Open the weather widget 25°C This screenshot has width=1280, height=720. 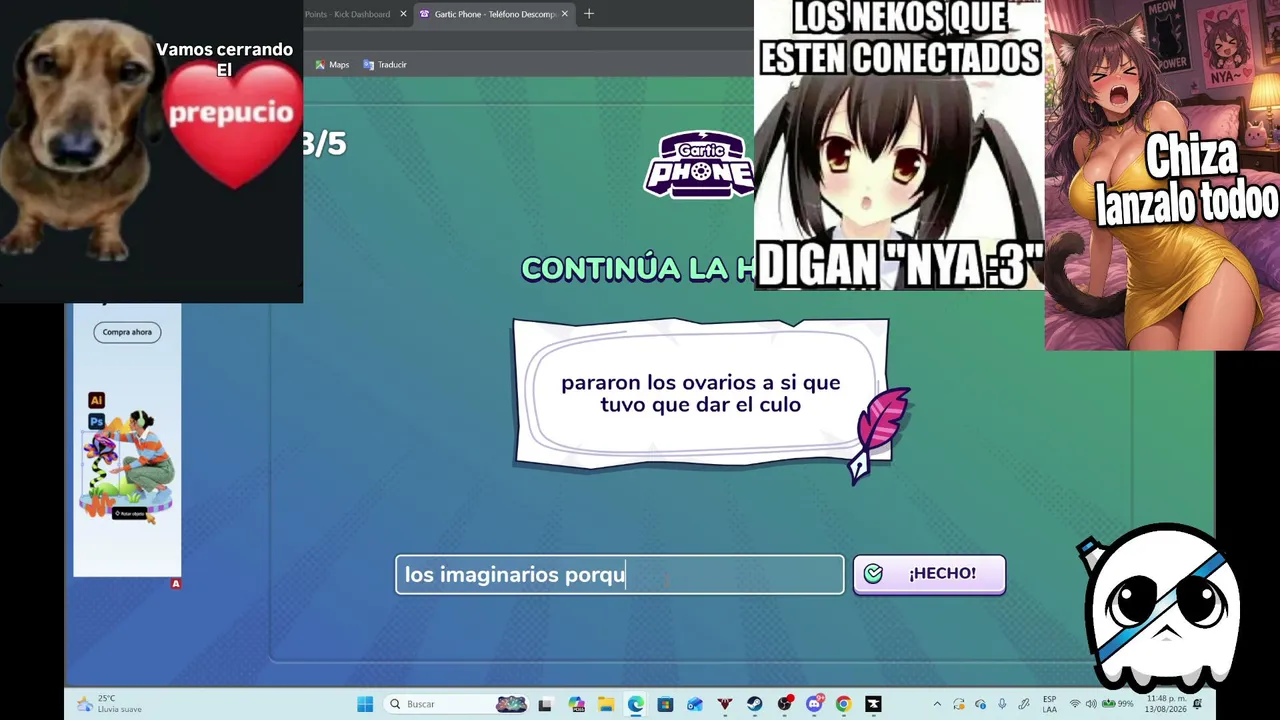tap(110, 704)
